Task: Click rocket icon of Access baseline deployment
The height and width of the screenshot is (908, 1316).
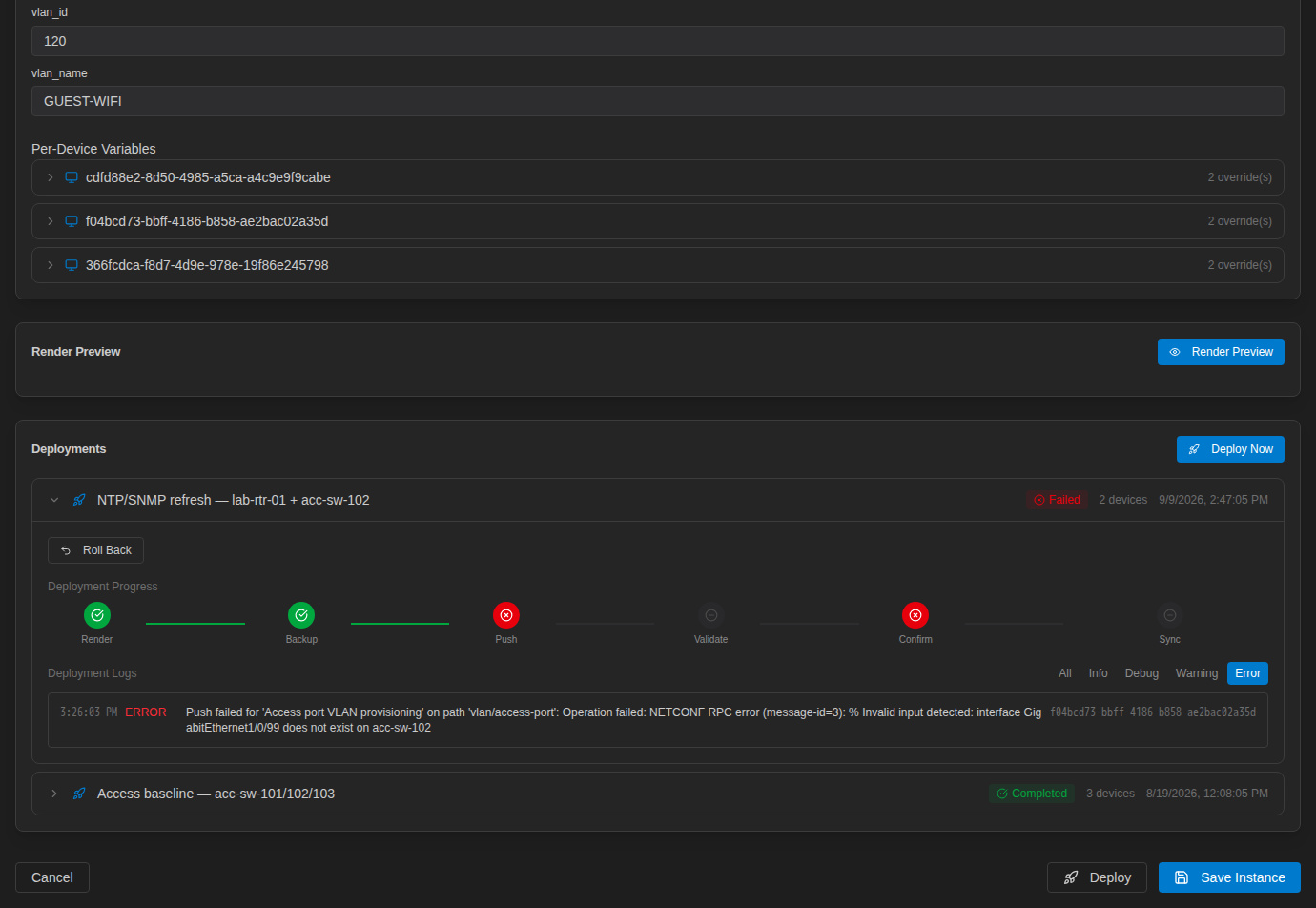Action: pyautogui.click(x=79, y=794)
